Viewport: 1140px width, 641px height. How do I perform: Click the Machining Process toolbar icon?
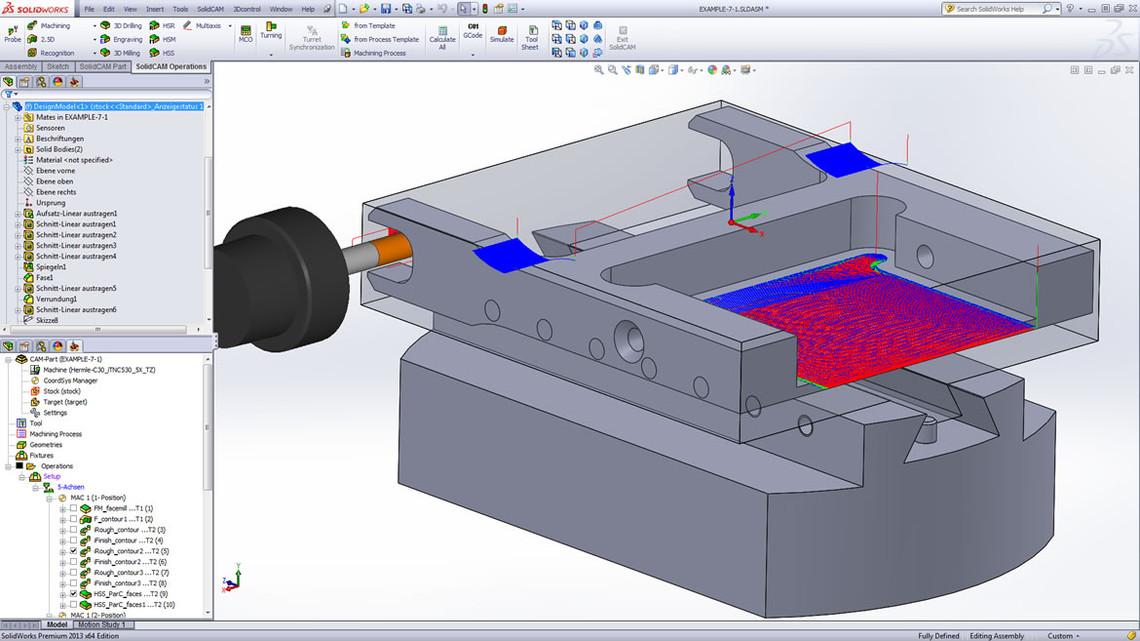click(346, 53)
